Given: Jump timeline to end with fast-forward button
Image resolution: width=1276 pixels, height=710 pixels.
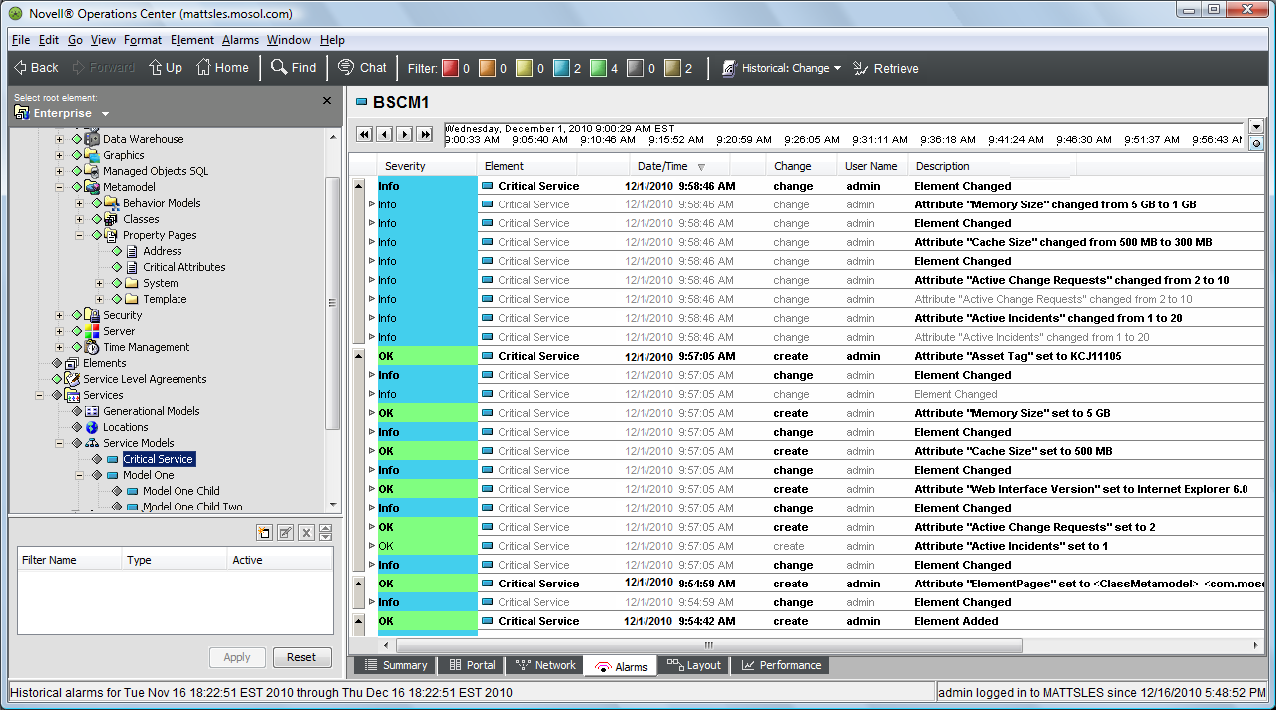Looking at the screenshot, I should click(x=424, y=134).
